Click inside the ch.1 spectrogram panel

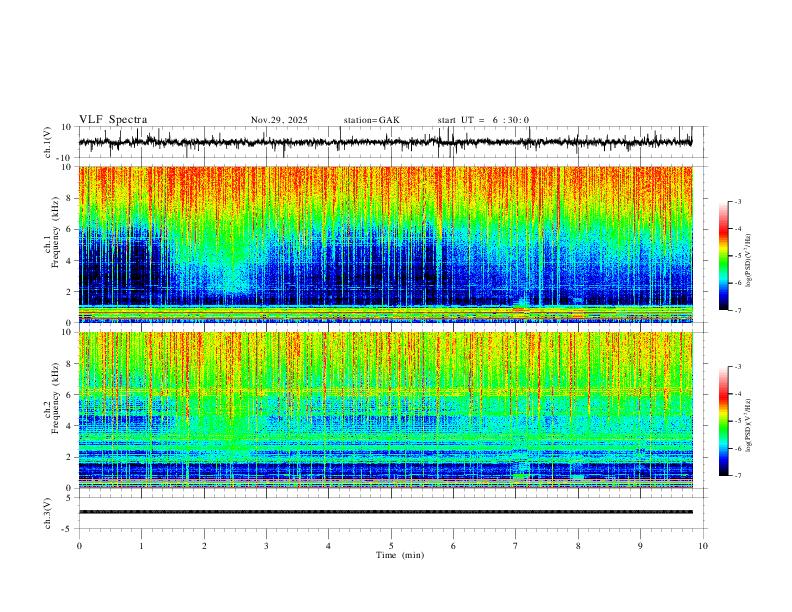tap(385, 244)
